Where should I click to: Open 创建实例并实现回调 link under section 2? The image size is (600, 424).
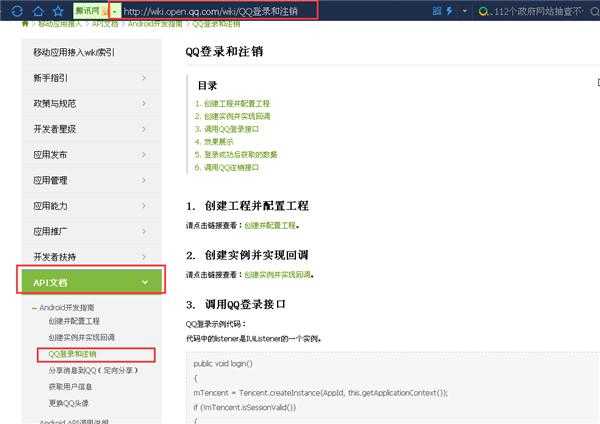coord(277,275)
